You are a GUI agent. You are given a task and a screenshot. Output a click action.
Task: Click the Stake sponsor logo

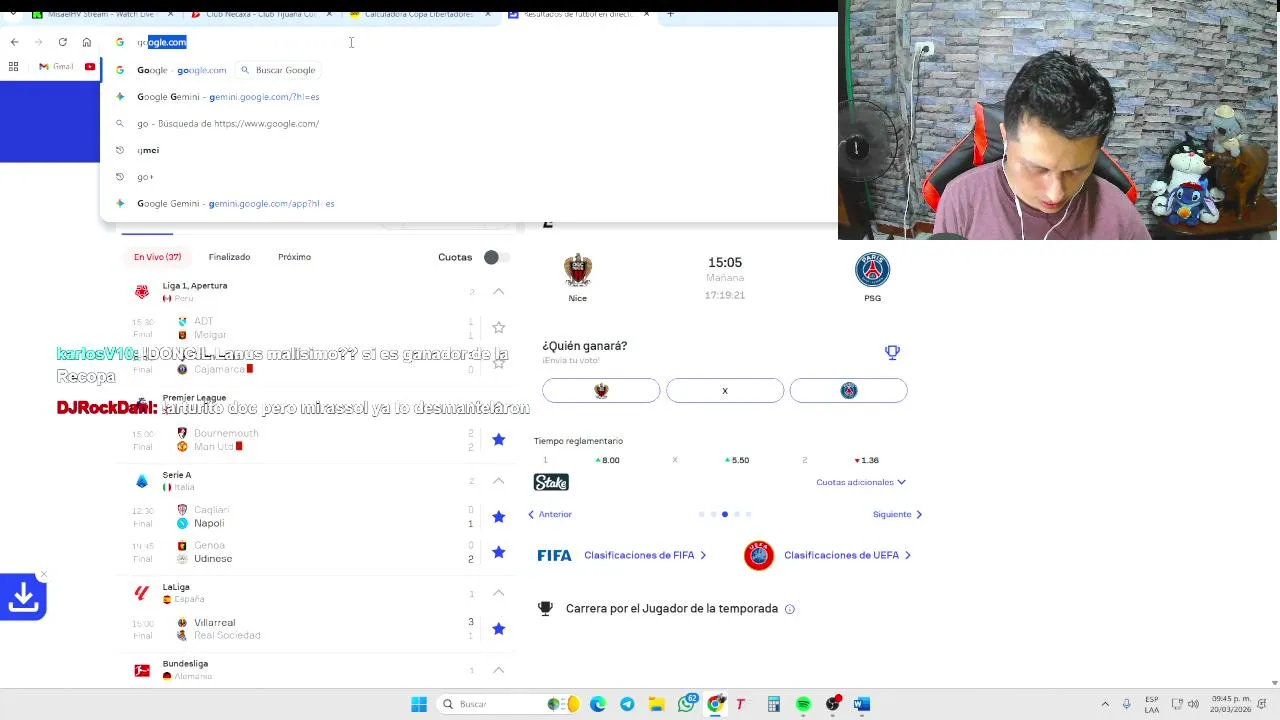551,482
